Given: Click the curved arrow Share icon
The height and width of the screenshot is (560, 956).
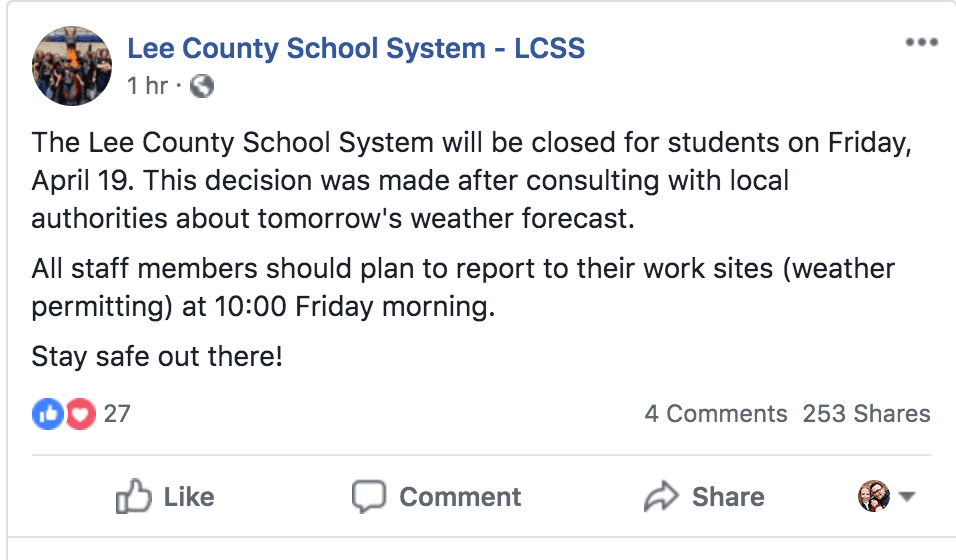Looking at the screenshot, I should point(661,497).
